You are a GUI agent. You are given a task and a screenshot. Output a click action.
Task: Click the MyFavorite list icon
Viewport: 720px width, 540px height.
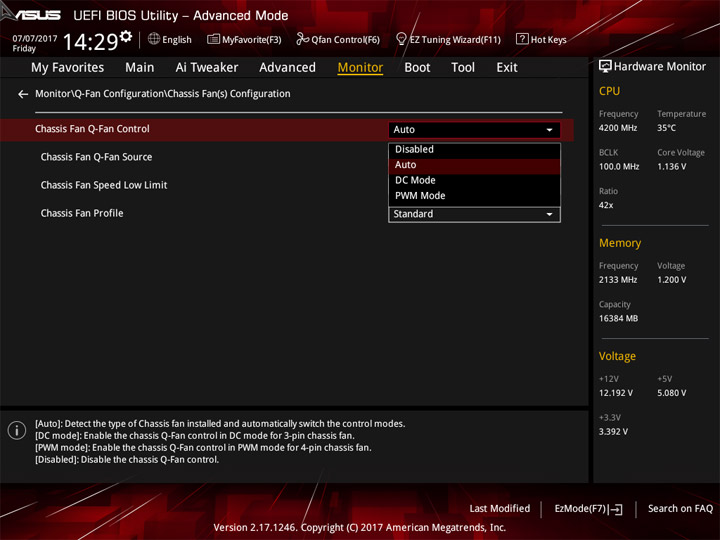pyautogui.click(x=213, y=39)
